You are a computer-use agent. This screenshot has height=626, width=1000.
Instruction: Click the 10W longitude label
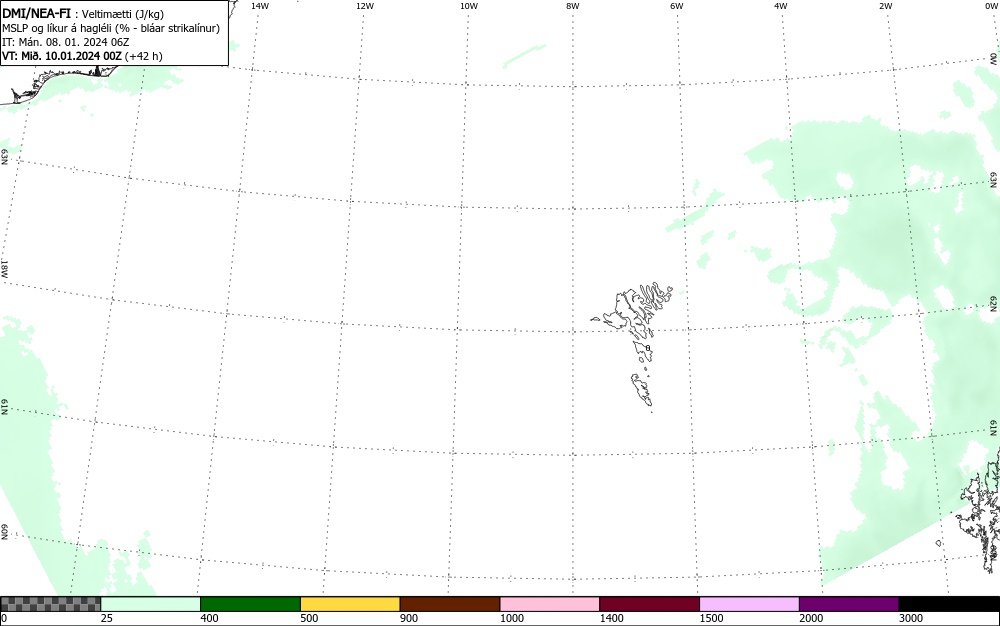[x=469, y=6]
